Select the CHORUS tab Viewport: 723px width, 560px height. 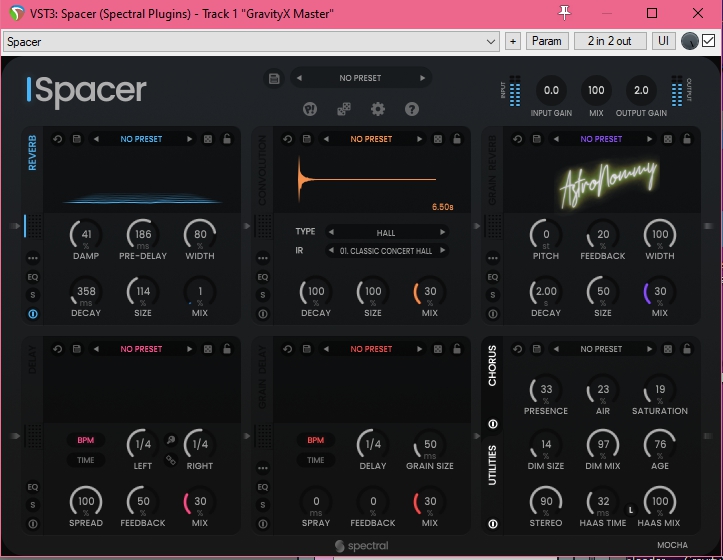pyautogui.click(x=492, y=366)
